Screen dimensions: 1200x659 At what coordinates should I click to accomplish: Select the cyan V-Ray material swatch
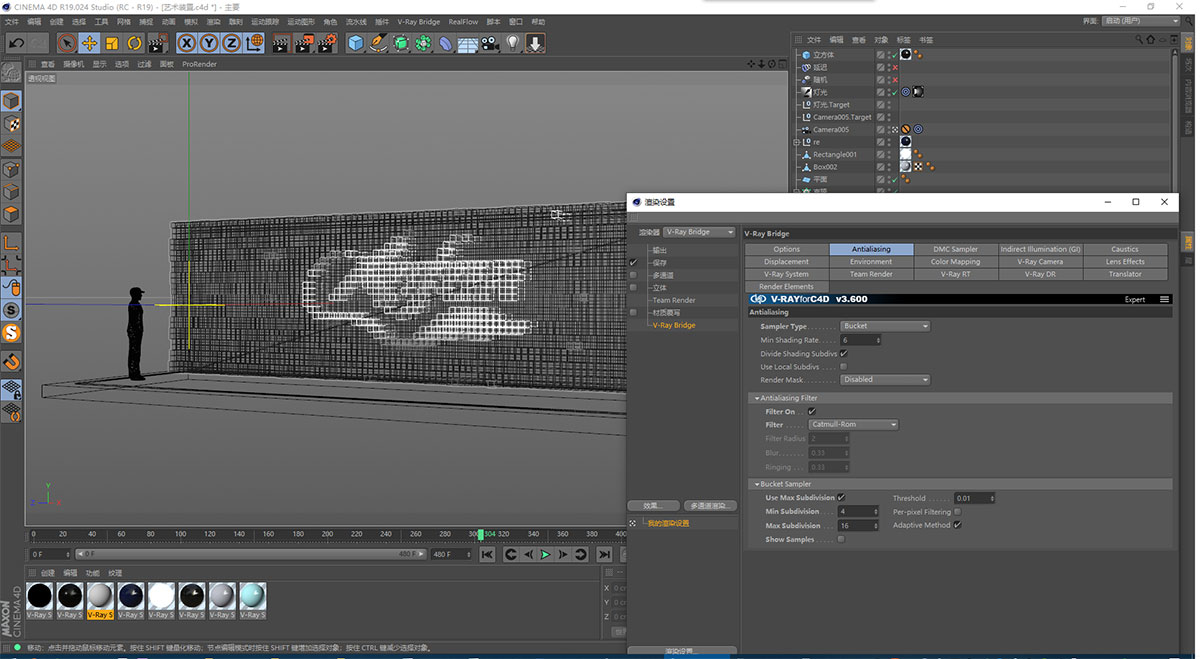[252, 597]
